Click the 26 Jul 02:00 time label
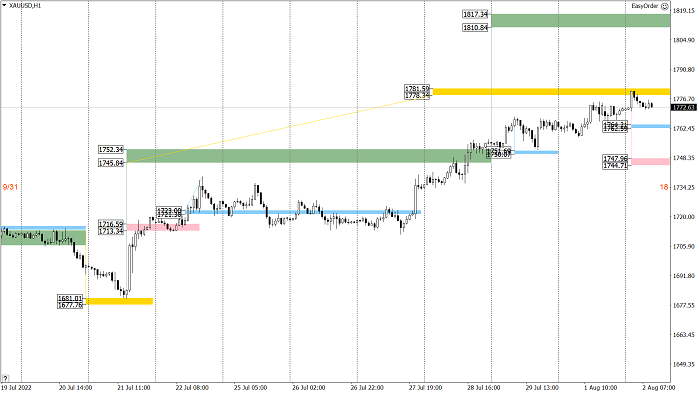 (x=308, y=388)
